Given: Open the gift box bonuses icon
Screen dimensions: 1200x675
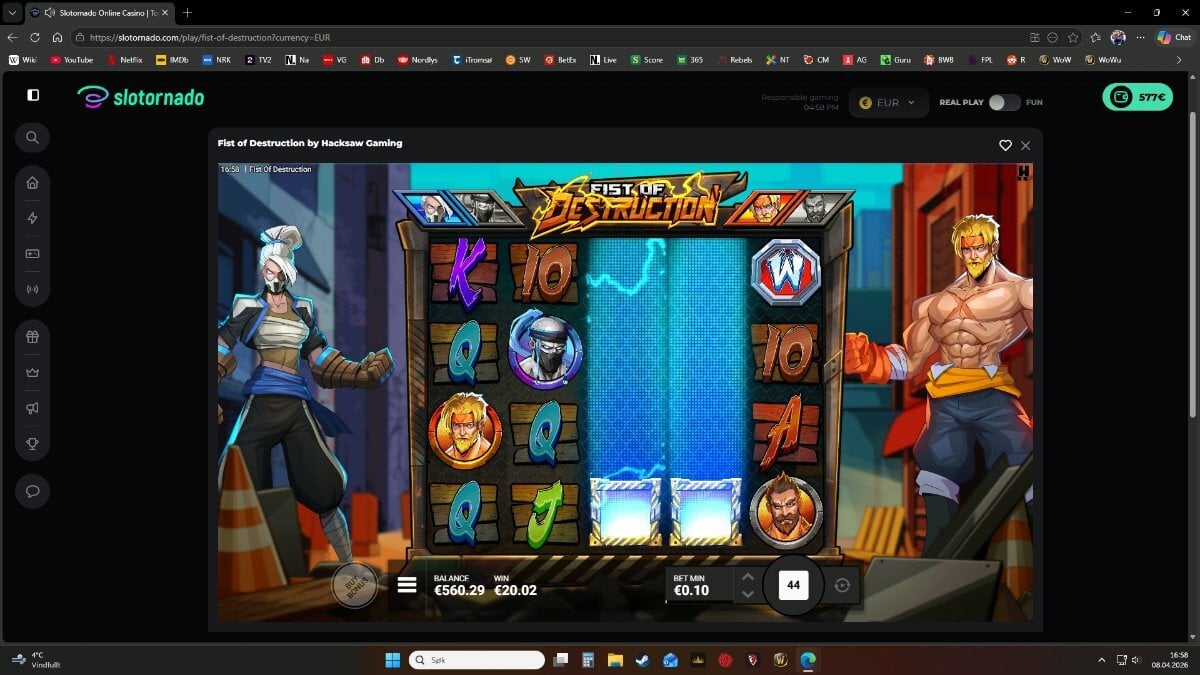Looking at the screenshot, I should click(33, 337).
